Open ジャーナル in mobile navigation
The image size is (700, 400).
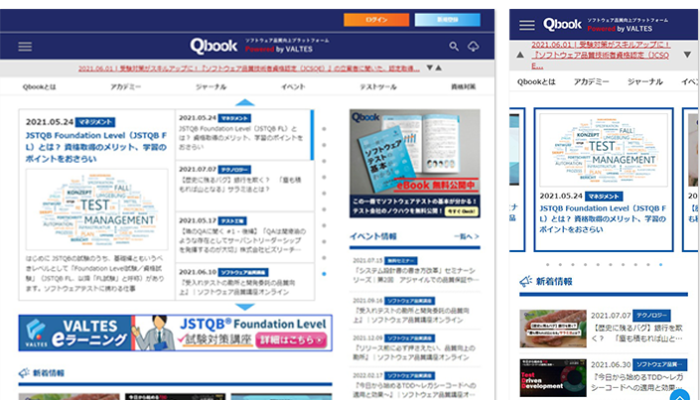coord(645,82)
